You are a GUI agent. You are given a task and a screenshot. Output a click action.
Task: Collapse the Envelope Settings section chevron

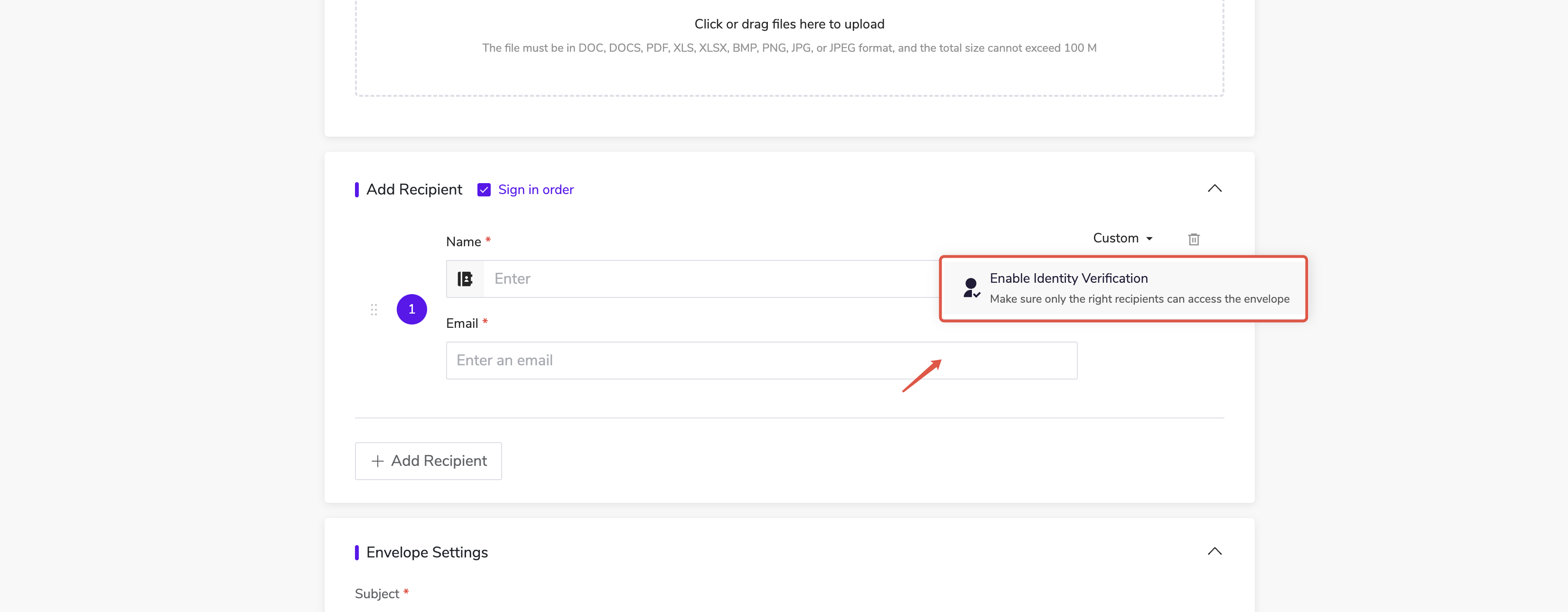pos(1214,551)
